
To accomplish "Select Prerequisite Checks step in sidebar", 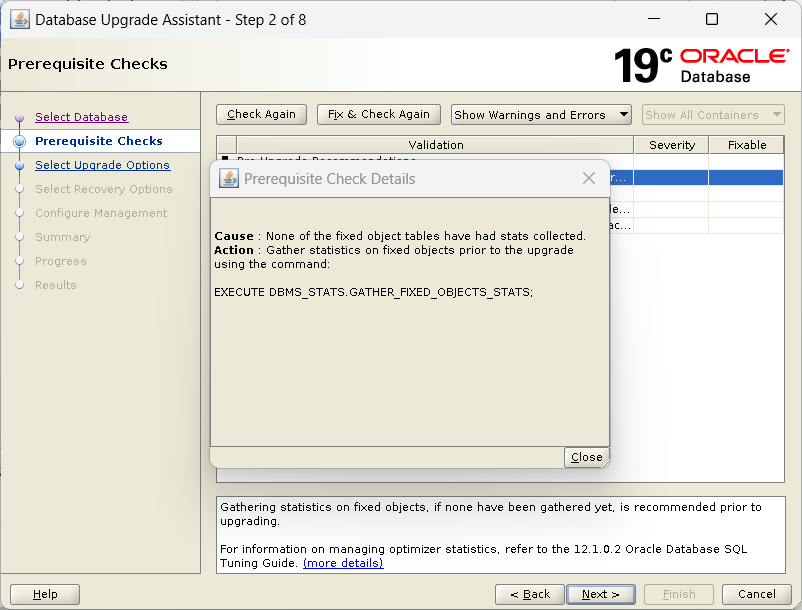I will point(99,141).
